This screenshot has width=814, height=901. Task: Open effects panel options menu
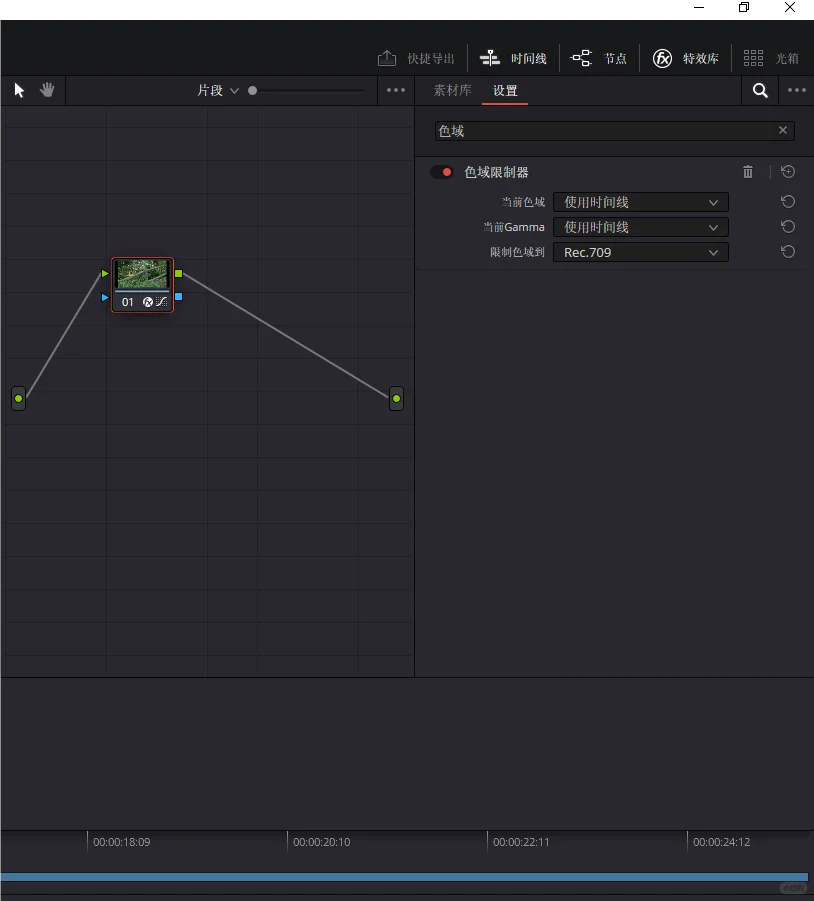click(797, 90)
